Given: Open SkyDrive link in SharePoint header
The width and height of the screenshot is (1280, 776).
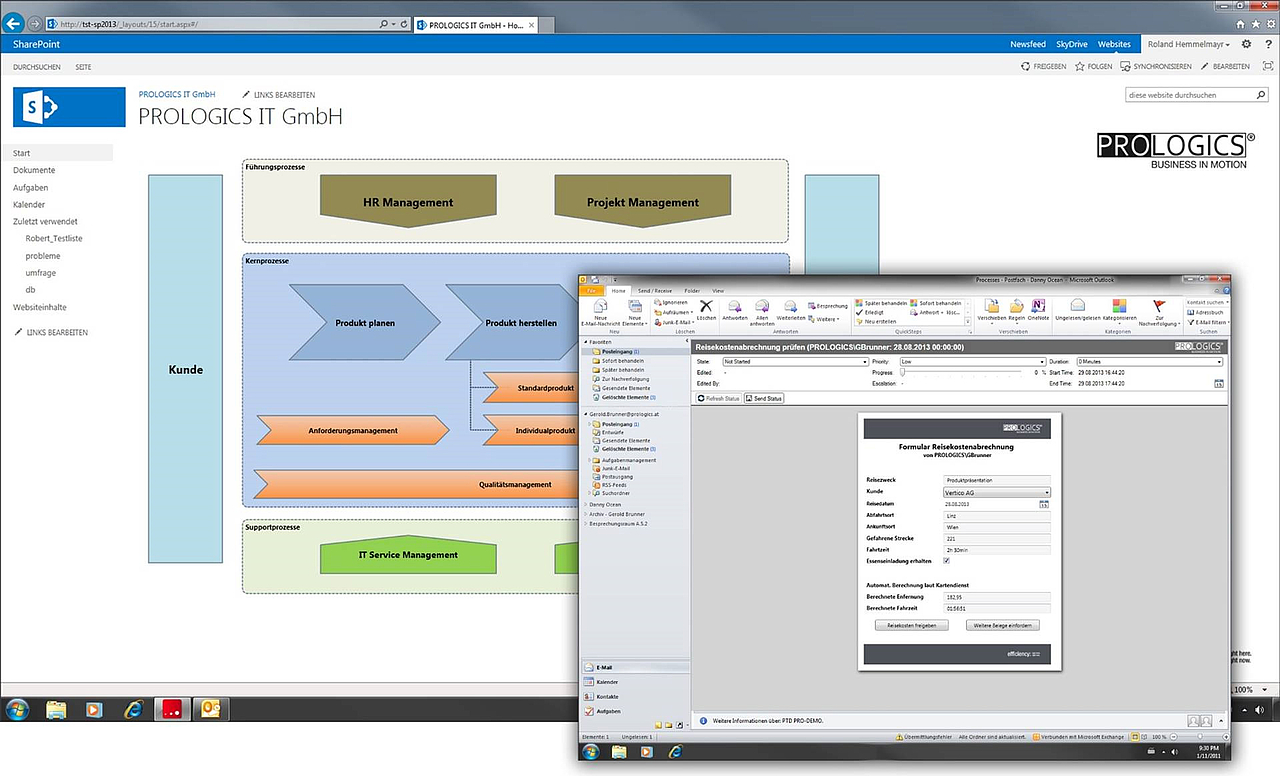Looking at the screenshot, I should [1072, 44].
